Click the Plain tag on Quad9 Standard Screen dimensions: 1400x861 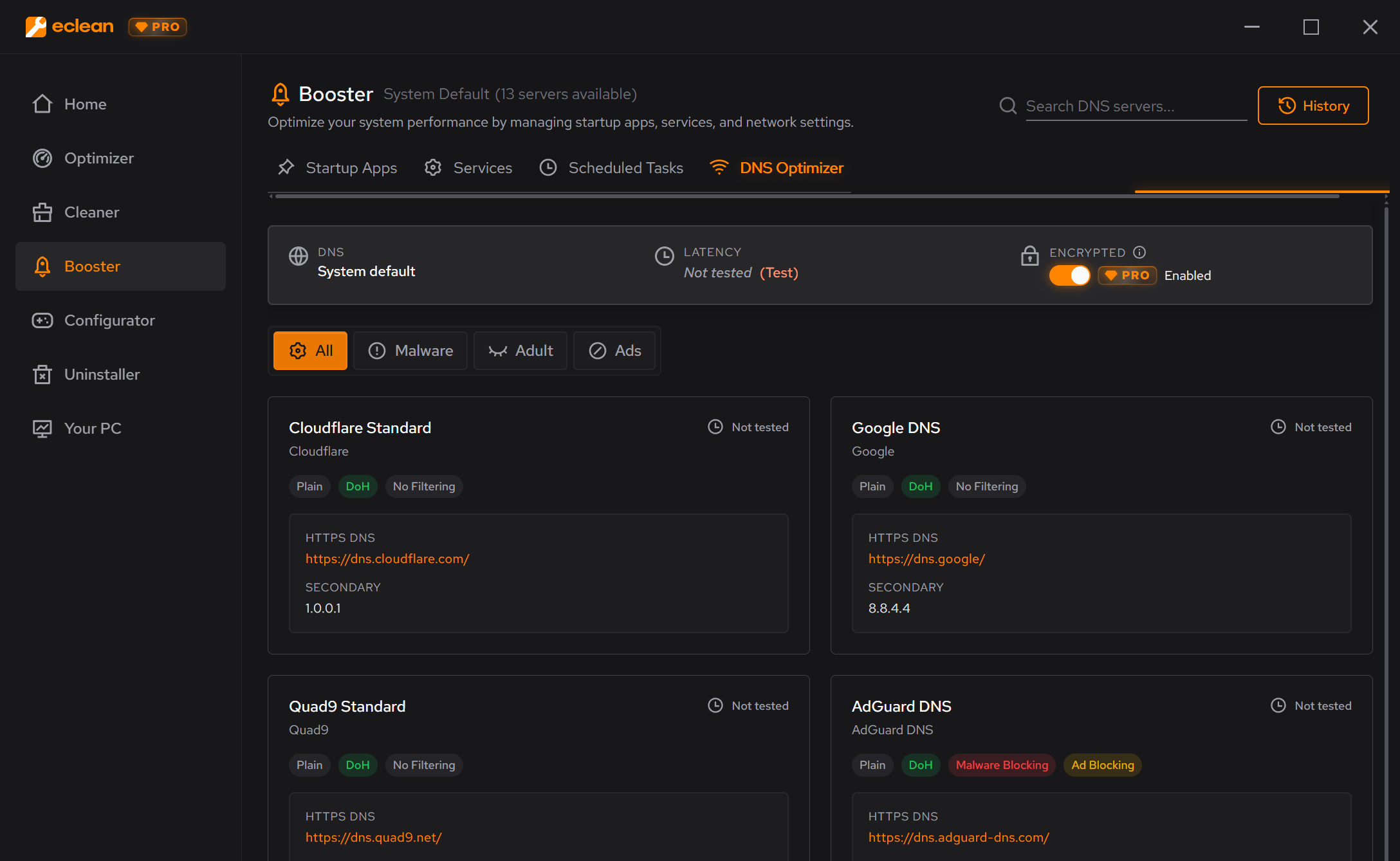click(309, 765)
